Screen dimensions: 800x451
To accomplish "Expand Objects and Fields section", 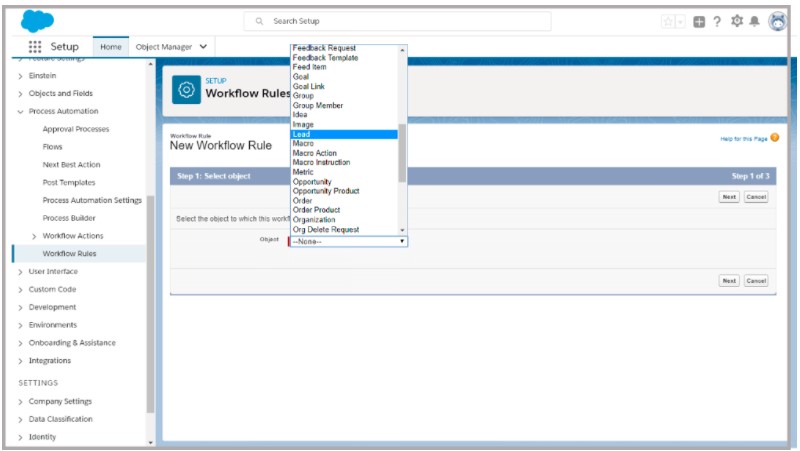I will tap(20, 94).
